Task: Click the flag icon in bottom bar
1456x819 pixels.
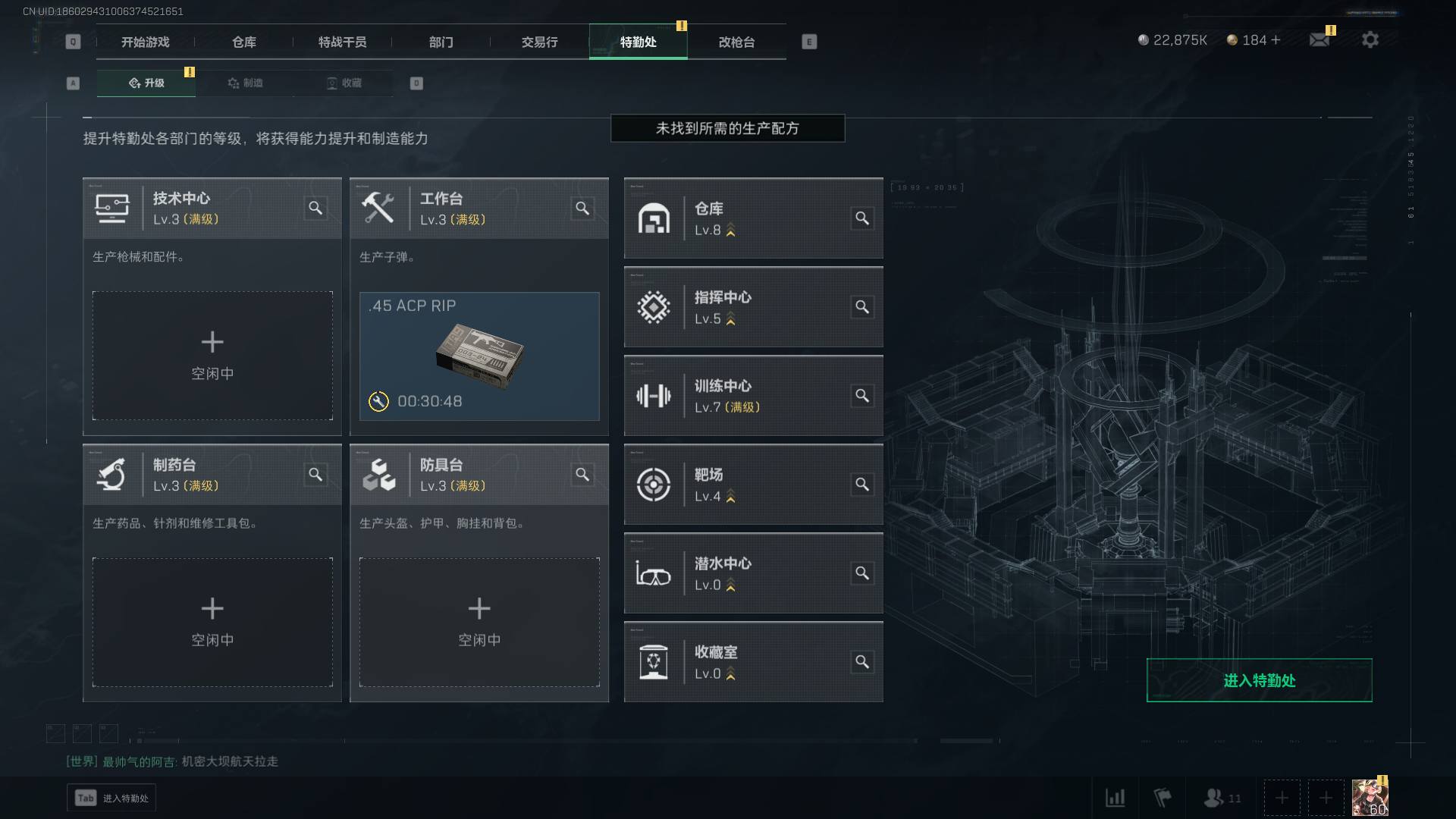Action: [x=1162, y=798]
